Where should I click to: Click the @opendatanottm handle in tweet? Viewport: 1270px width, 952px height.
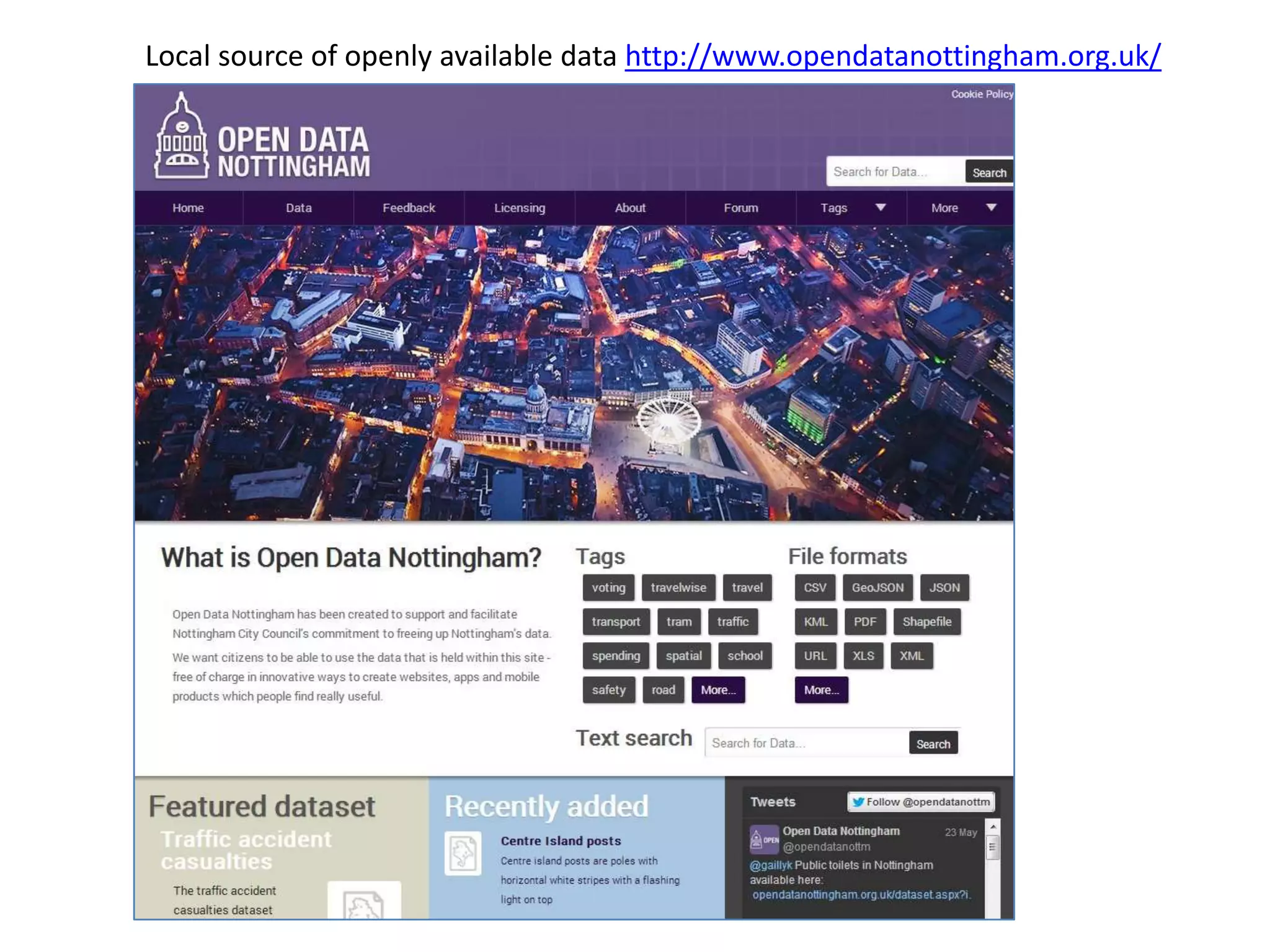click(827, 847)
